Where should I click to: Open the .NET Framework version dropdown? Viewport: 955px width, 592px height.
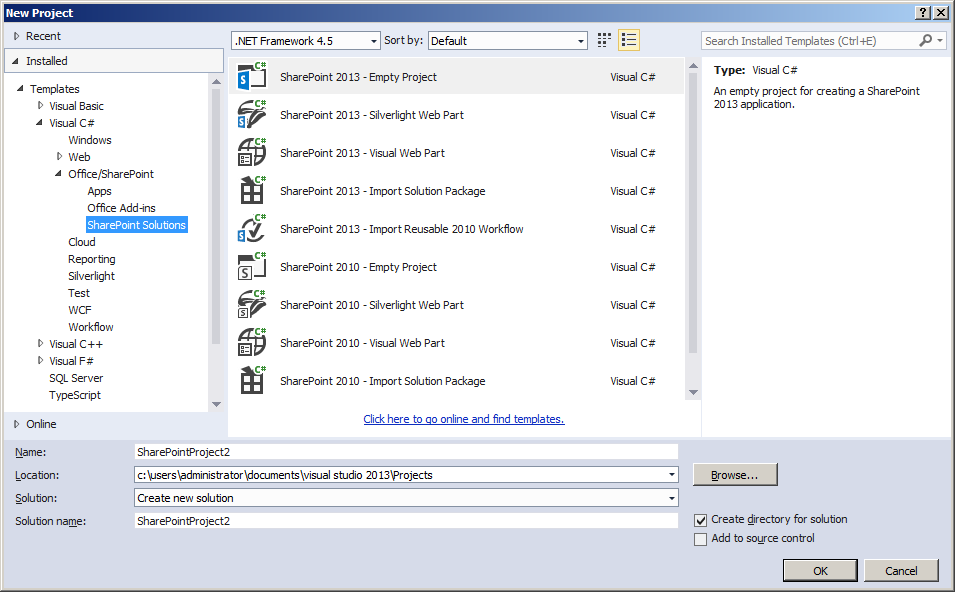(373, 41)
